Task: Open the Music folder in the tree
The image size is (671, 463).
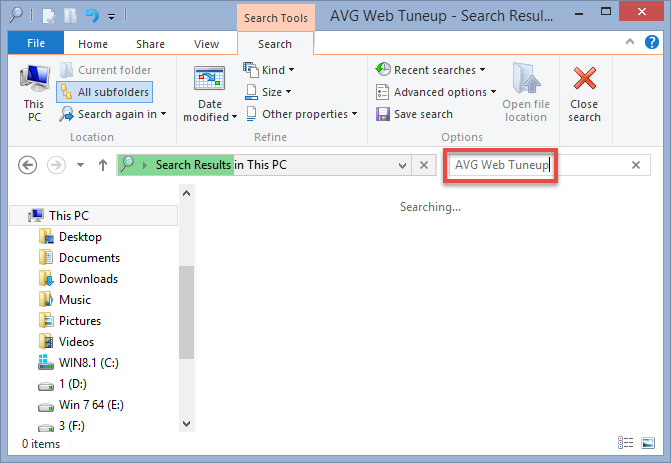Action: click(75, 300)
